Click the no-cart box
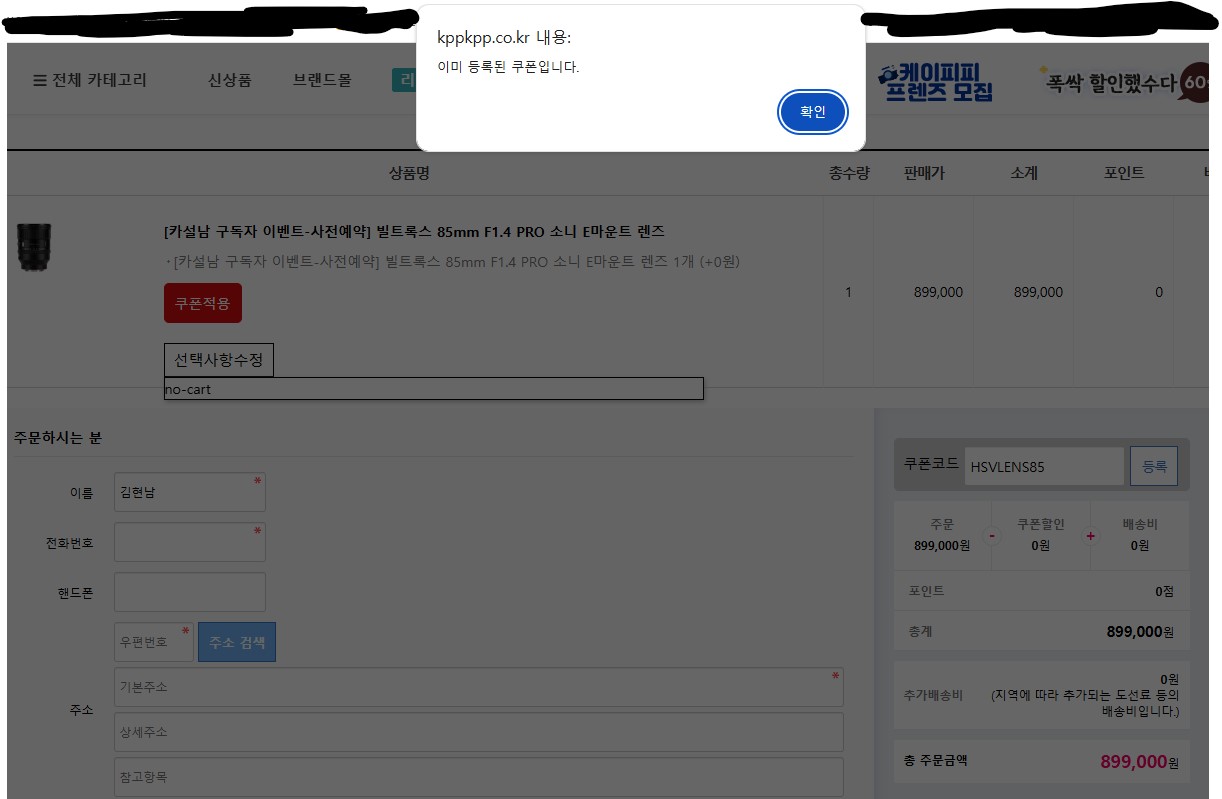Viewport: 1222px width, 799px height. pos(433,389)
